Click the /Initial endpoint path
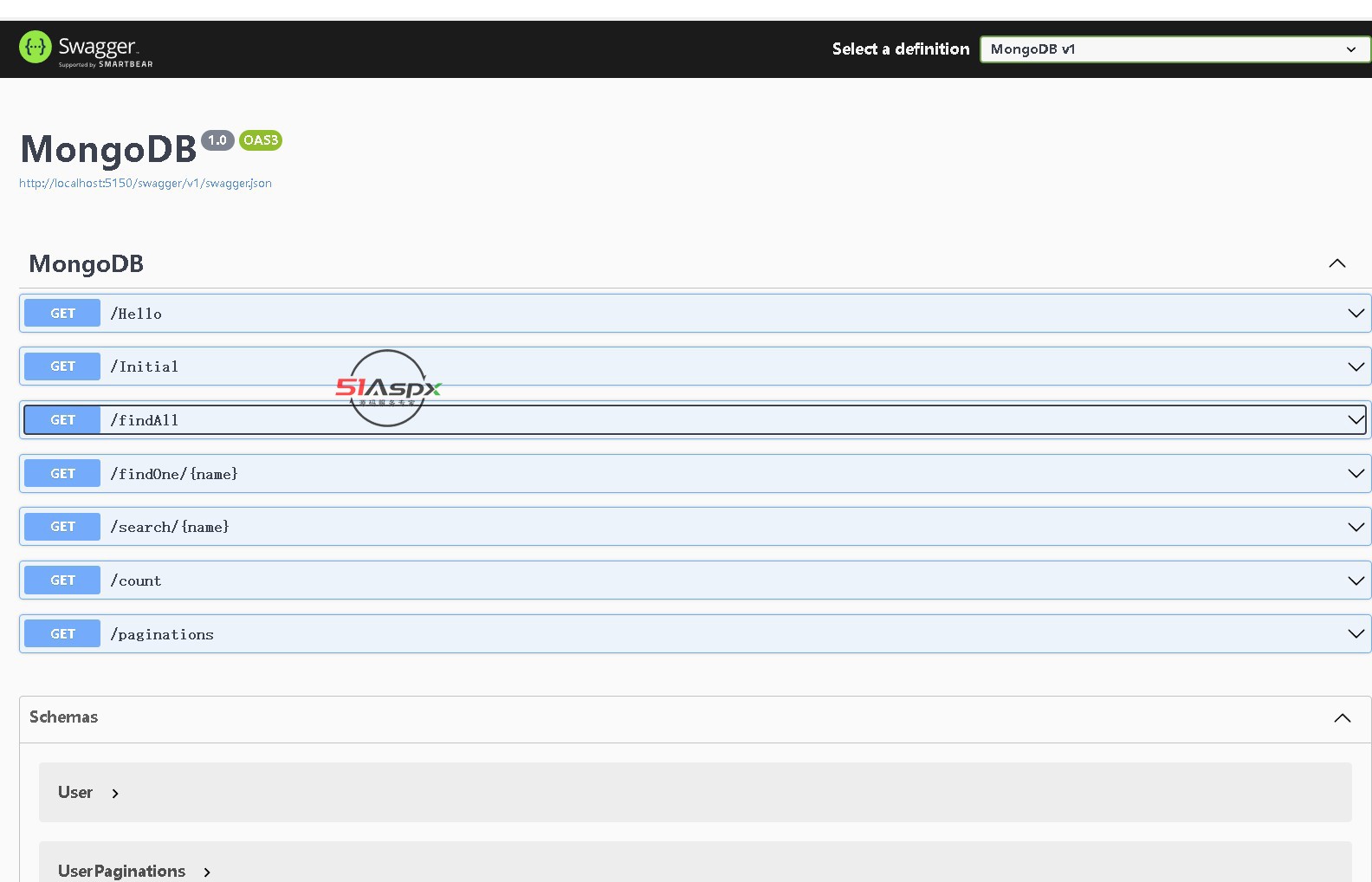This screenshot has width=1372, height=882. click(145, 366)
